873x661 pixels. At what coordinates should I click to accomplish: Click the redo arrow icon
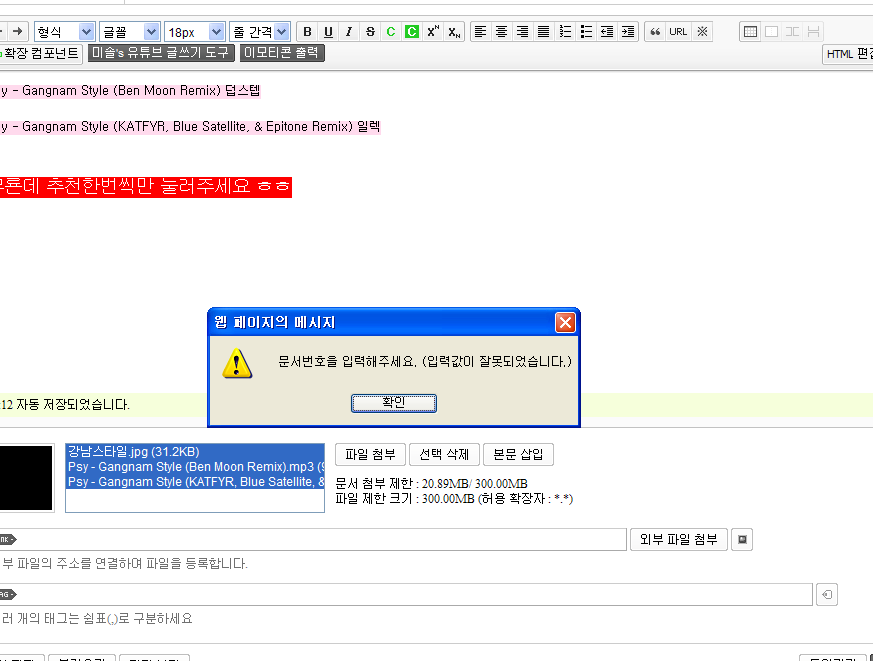(x=18, y=31)
